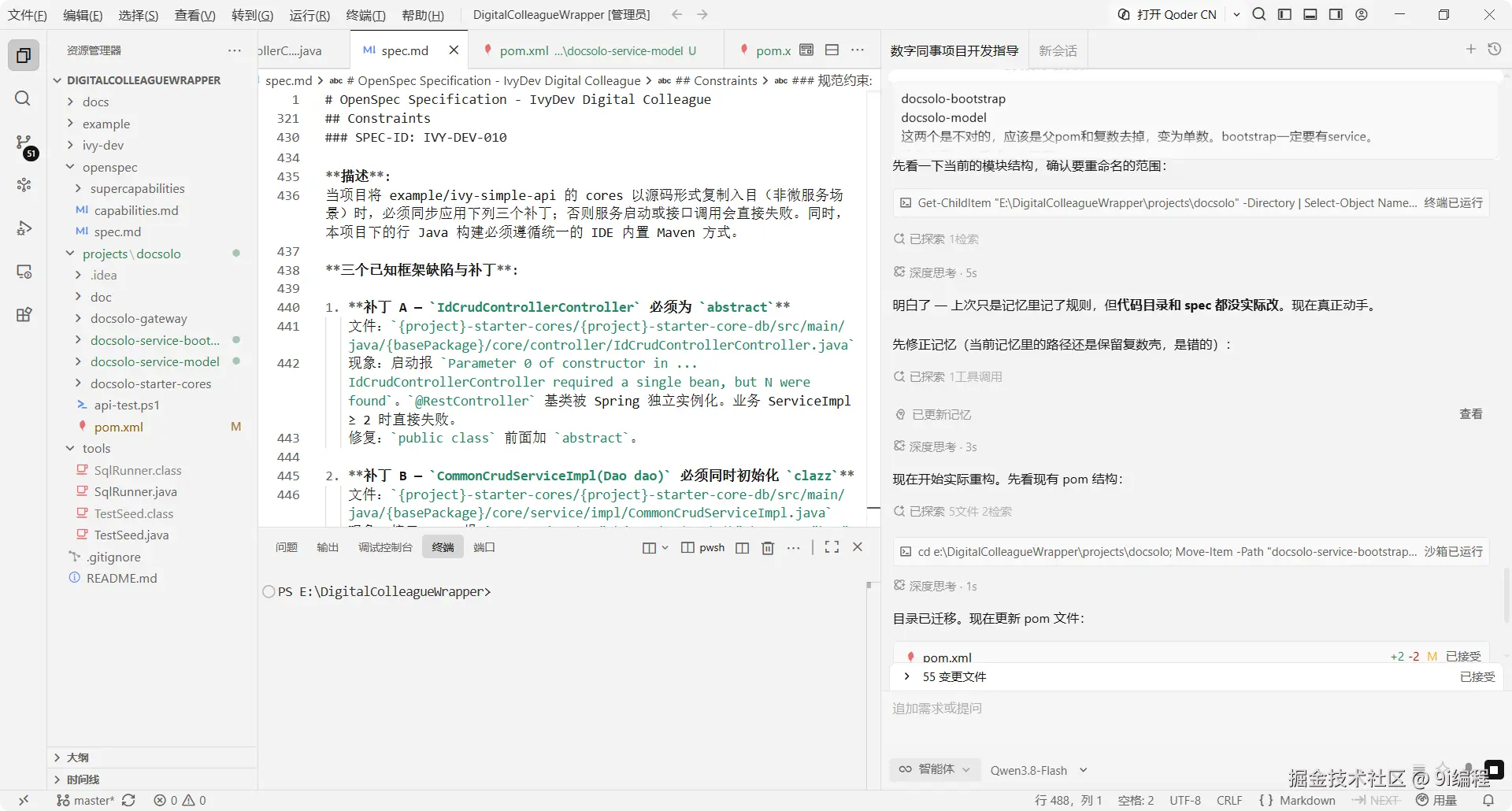
Task: Open the Qwen3.8-Flash model dropdown
Action: coord(1038,770)
